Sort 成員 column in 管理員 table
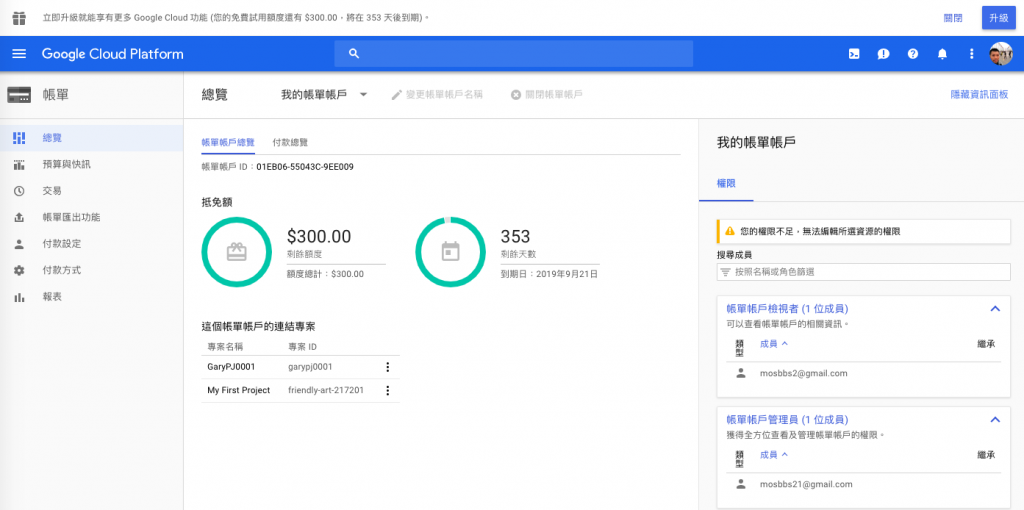This screenshot has height=510, width=1024. (x=774, y=454)
